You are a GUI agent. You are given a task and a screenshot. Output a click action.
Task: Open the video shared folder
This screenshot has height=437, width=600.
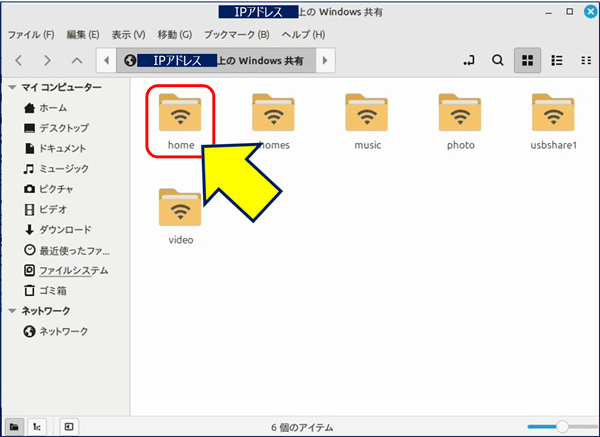[x=180, y=217]
